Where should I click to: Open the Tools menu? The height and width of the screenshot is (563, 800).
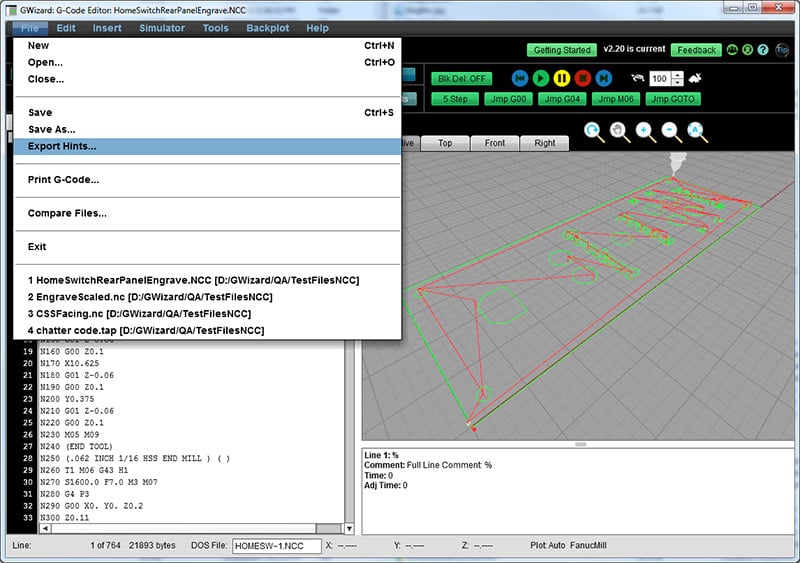215,28
